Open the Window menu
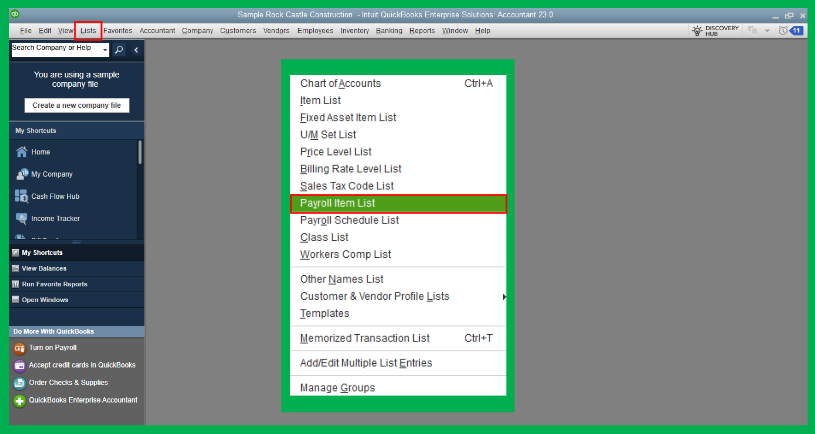The width and height of the screenshot is (815, 434). click(455, 31)
